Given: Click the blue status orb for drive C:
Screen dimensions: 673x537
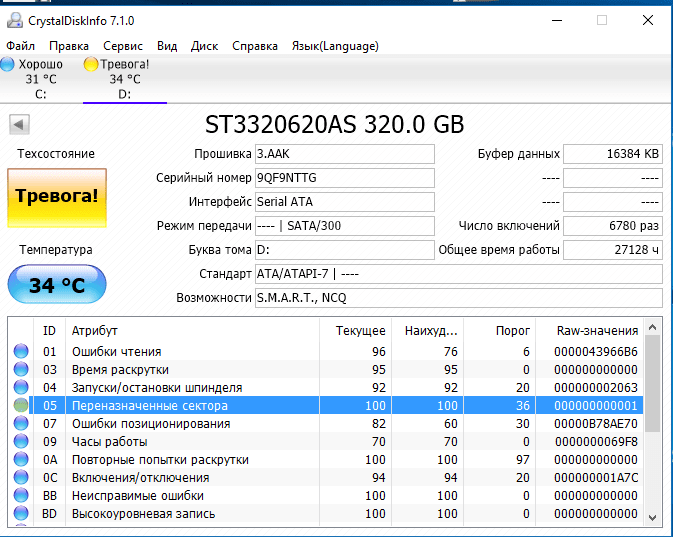Looking at the screenshot, I should pyautogui.click(x=8, y=65).
